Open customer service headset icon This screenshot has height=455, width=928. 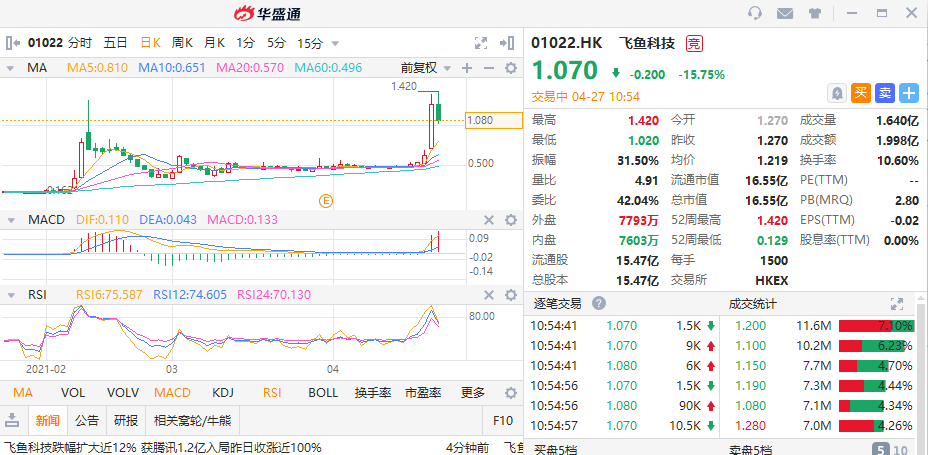click(755, 13)
